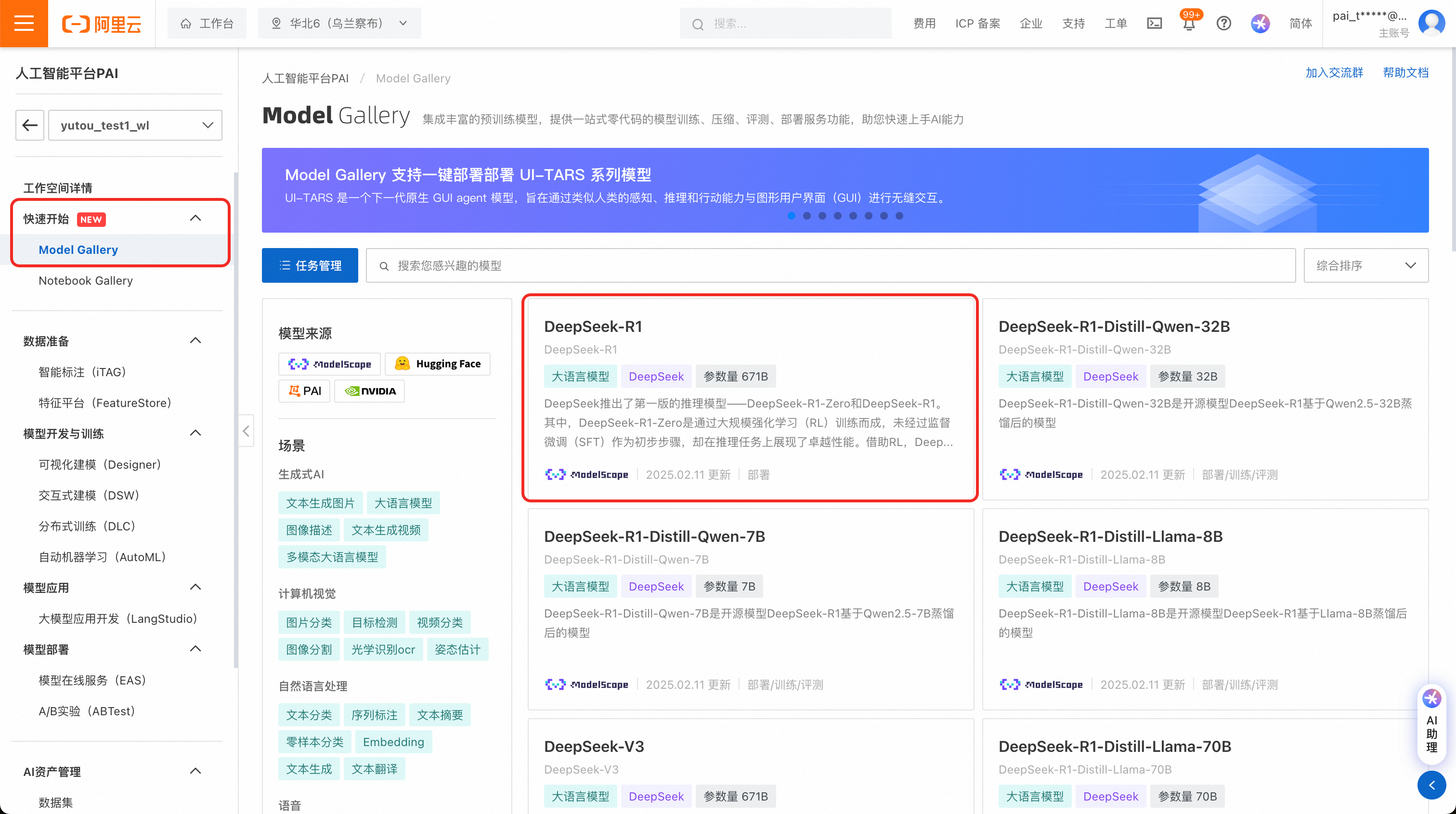The image size is (1456, 814).
Task: Open the 综合排序 sorting dropdown
Action: point(1365,266)
